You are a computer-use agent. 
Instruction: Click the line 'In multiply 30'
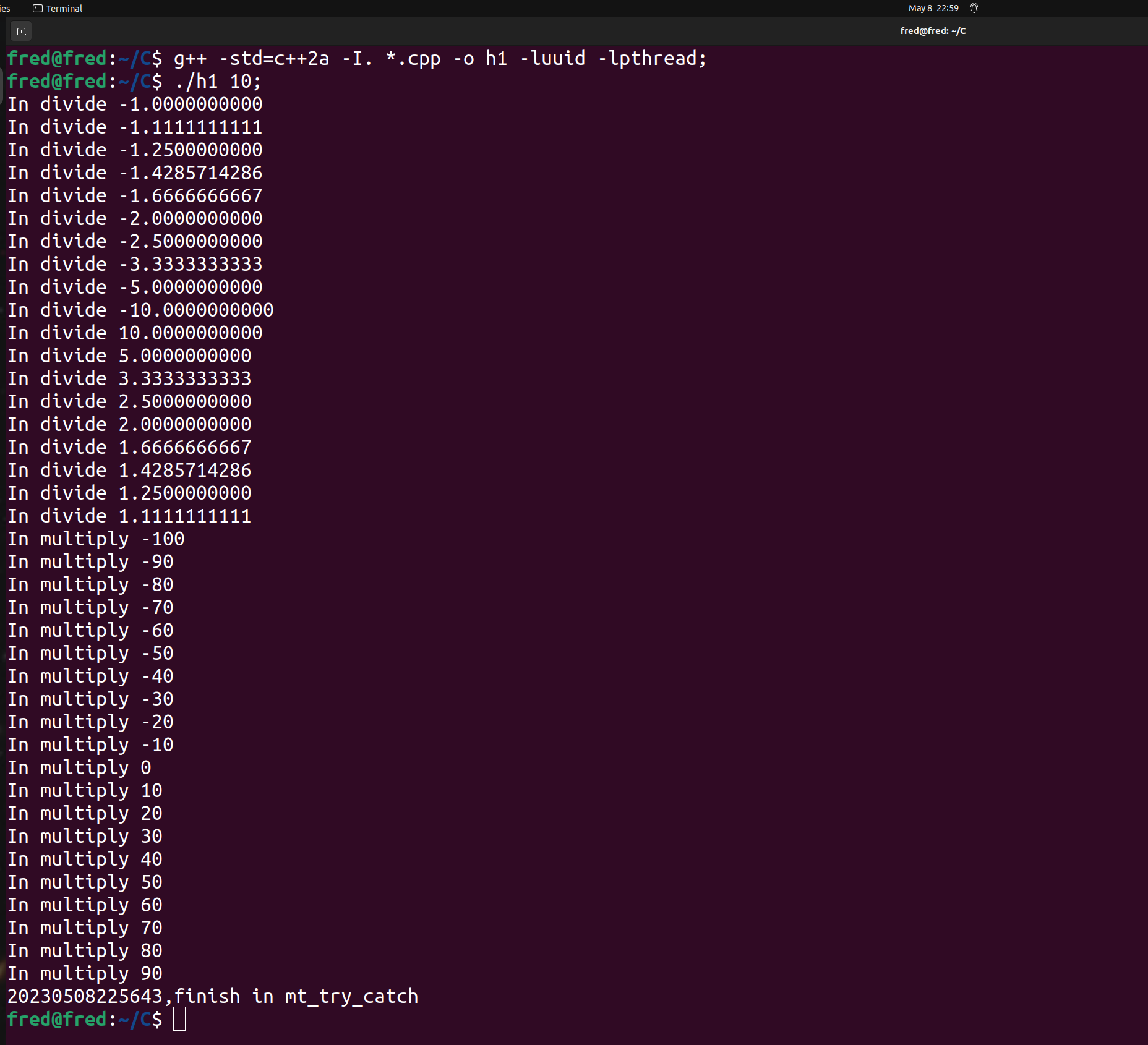click(x=85, y=836)
